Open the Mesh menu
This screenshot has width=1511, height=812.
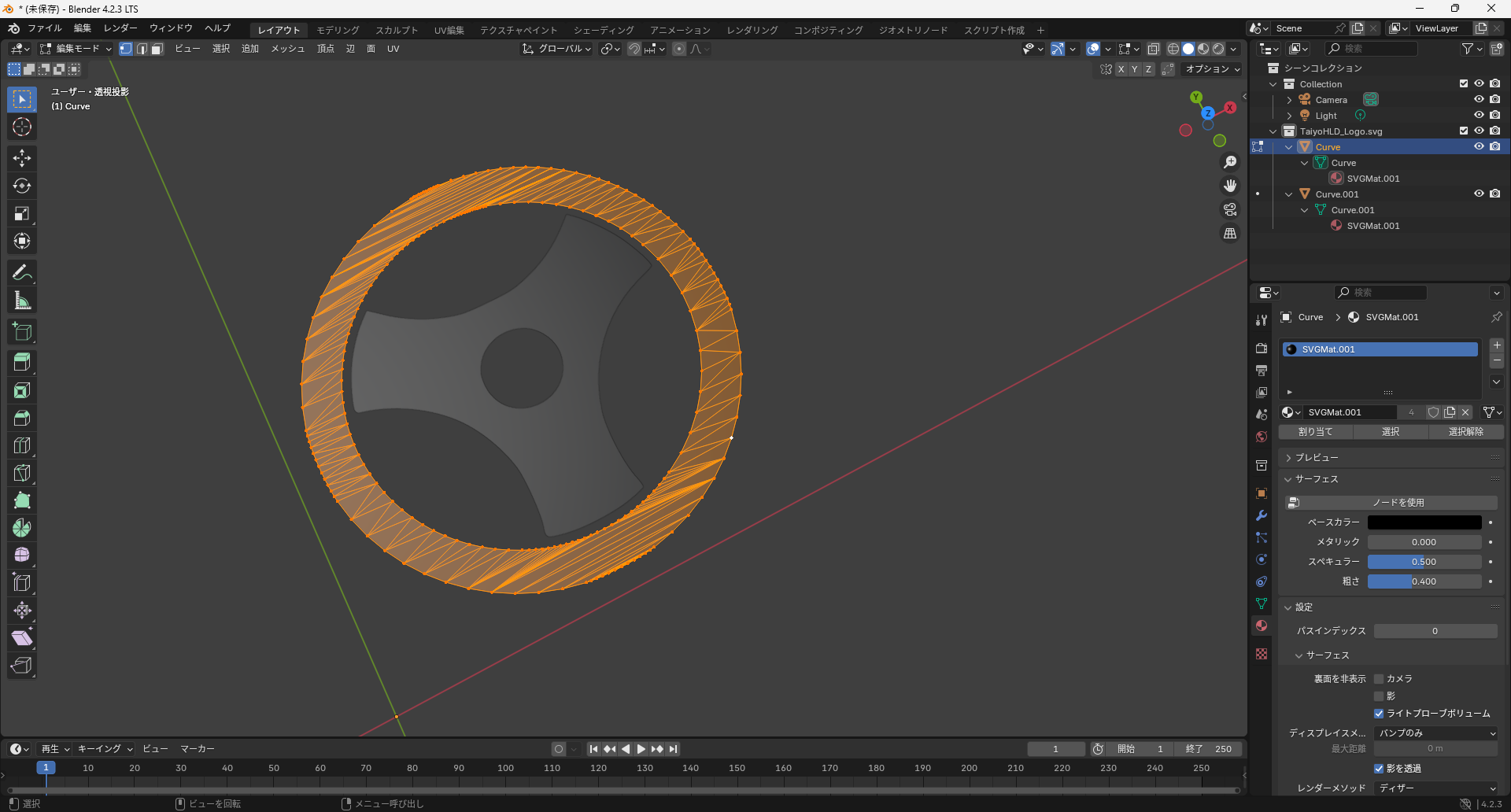[x=287, y=49]
